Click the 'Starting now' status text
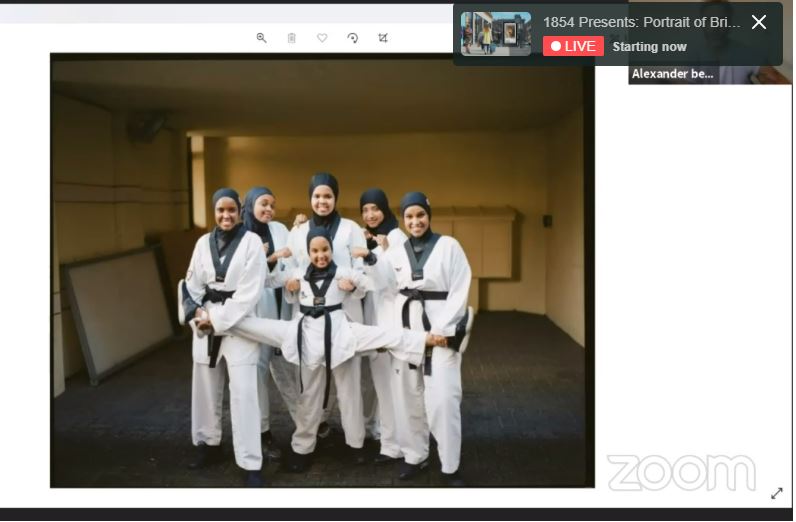The height and width of the screenshot is (522, 796). tap(649, 47)
